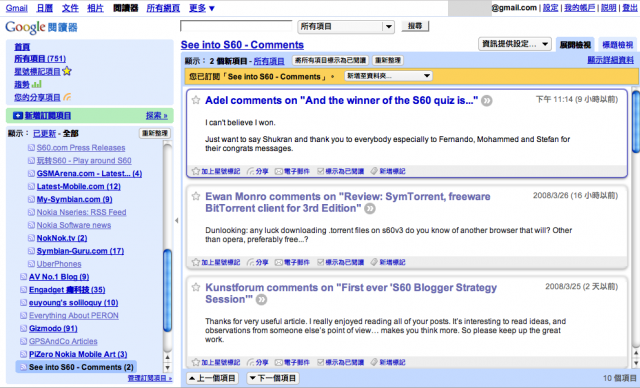This screenshot has width=640, height=388.
Task: Share the Ewan Monro comment entry (分享)
Action: (x=258, y=262)
